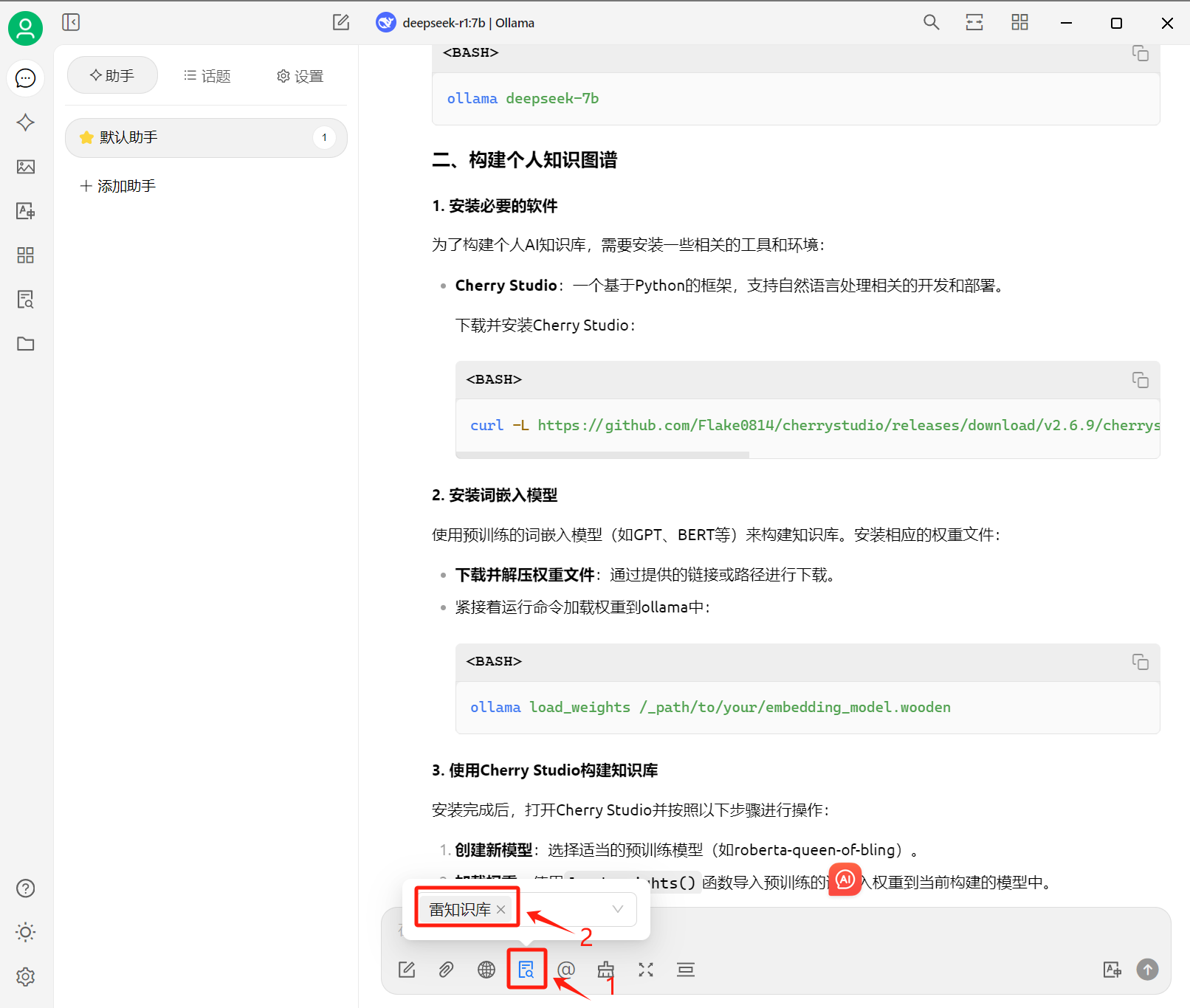
Task: Copy the ollama deepseek-7b code block
Action: (x=1141, y=53)
